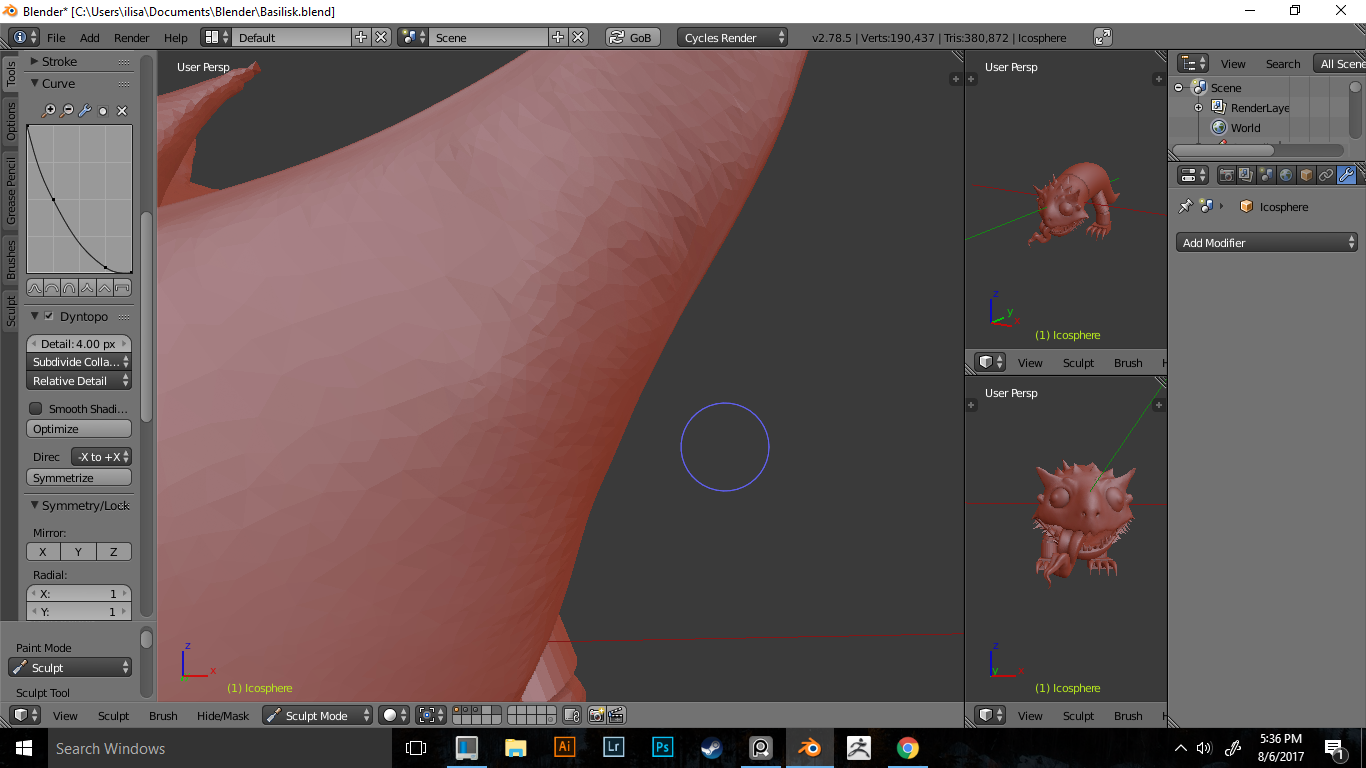Toggle curve clipping options dot icon

103,111
